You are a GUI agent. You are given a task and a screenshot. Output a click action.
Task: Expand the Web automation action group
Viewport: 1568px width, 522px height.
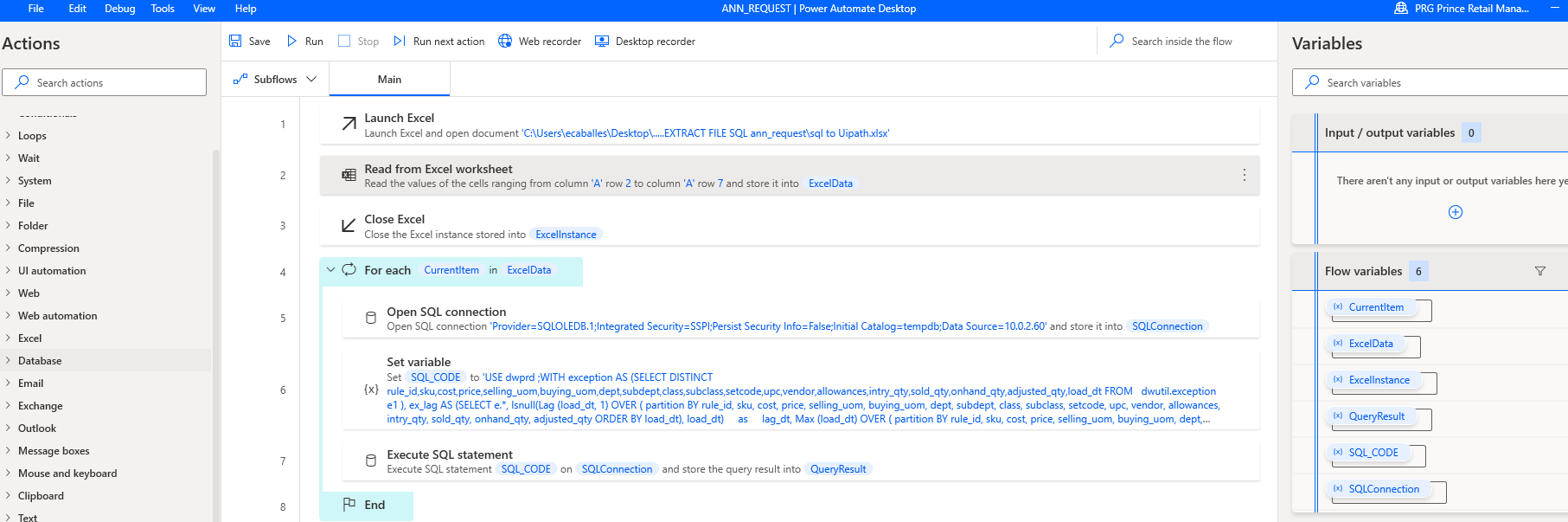tap(8, 315)
